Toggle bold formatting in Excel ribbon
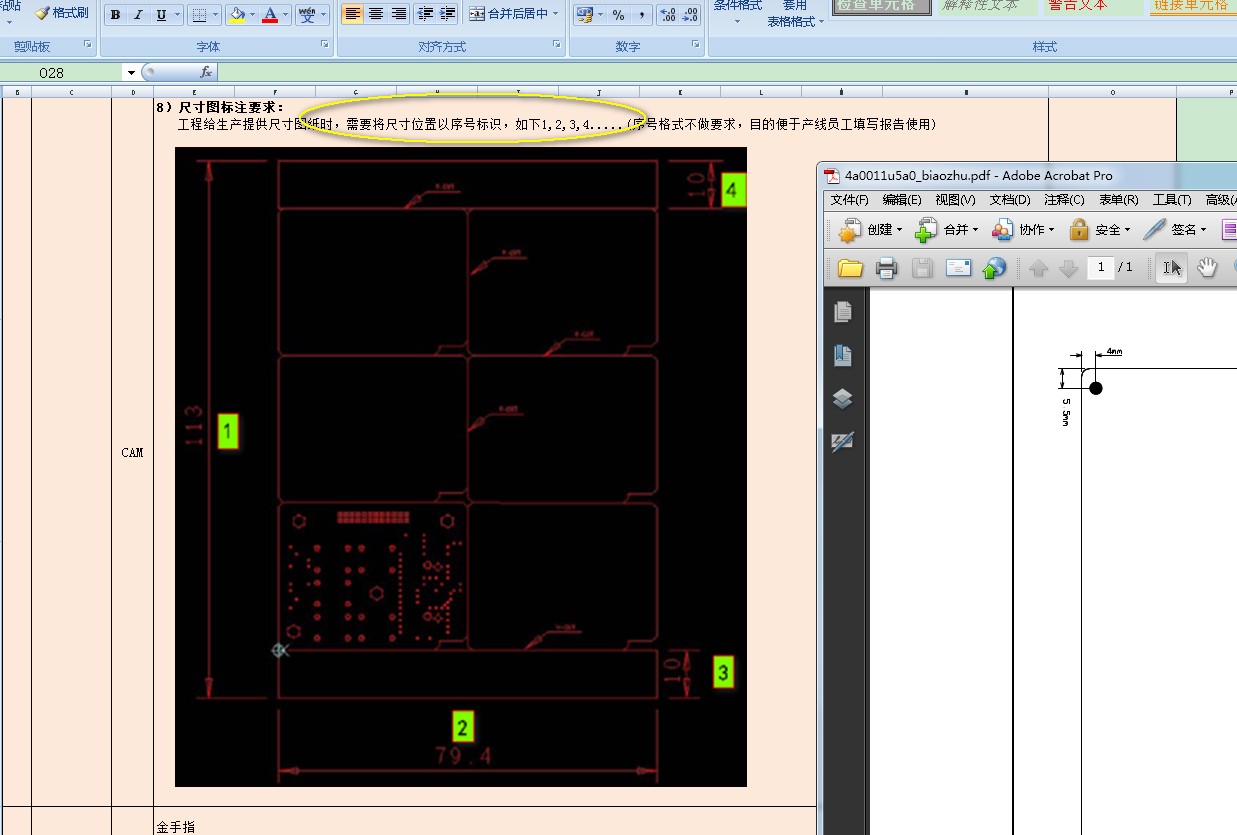This screenshot has width=1237, height=835. click(x=116, y=15)
